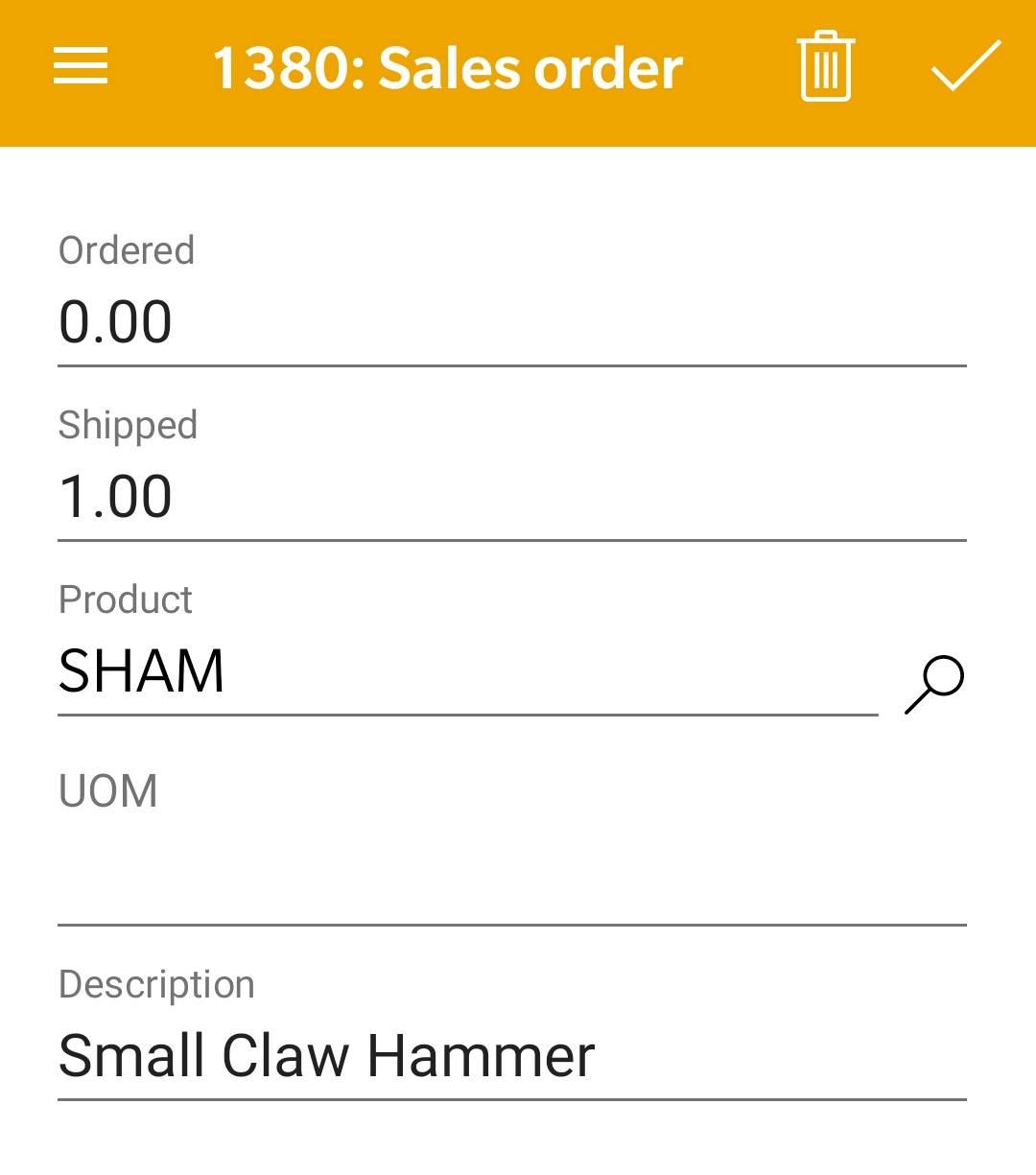Click the Shipped field label
This screenshot has width=1036, height=1175.
128,425
